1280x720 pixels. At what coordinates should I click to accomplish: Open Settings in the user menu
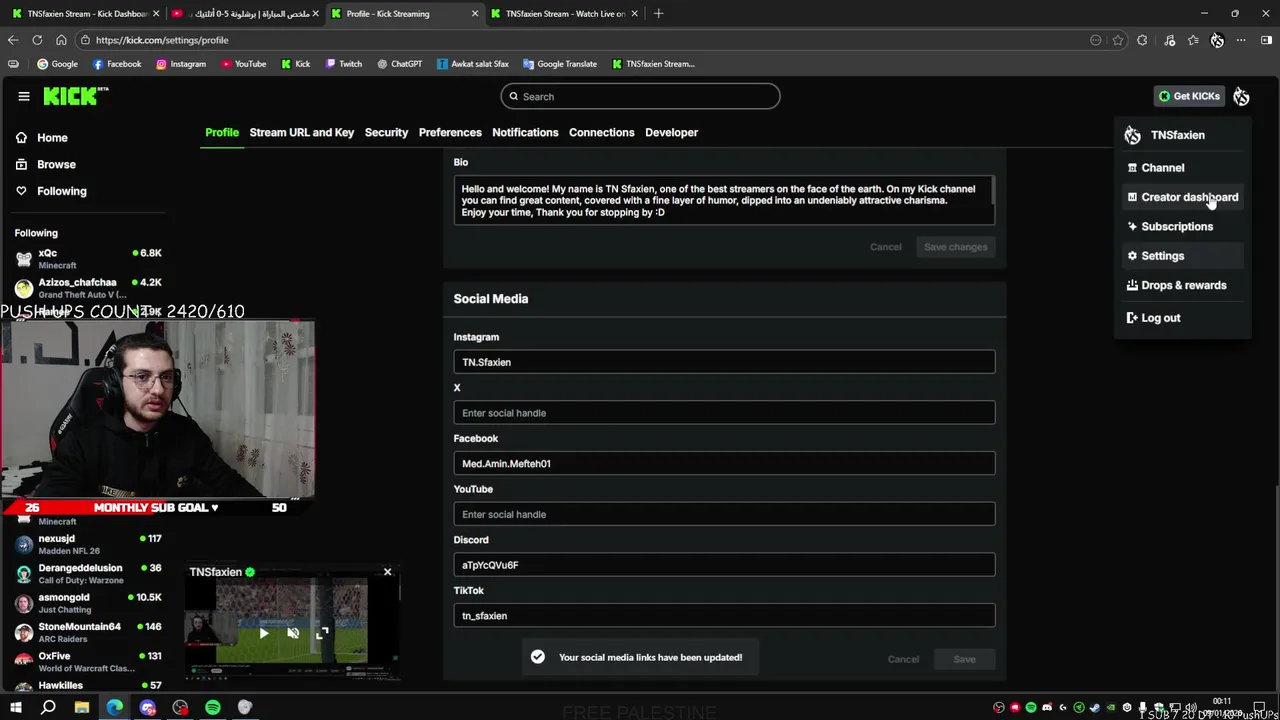pos(1182,256)
